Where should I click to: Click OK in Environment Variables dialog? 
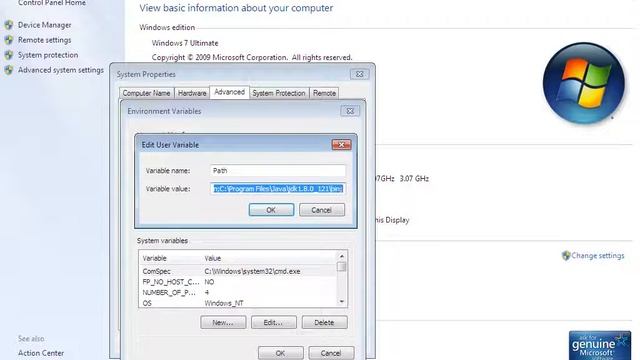[x=280, y=353]
